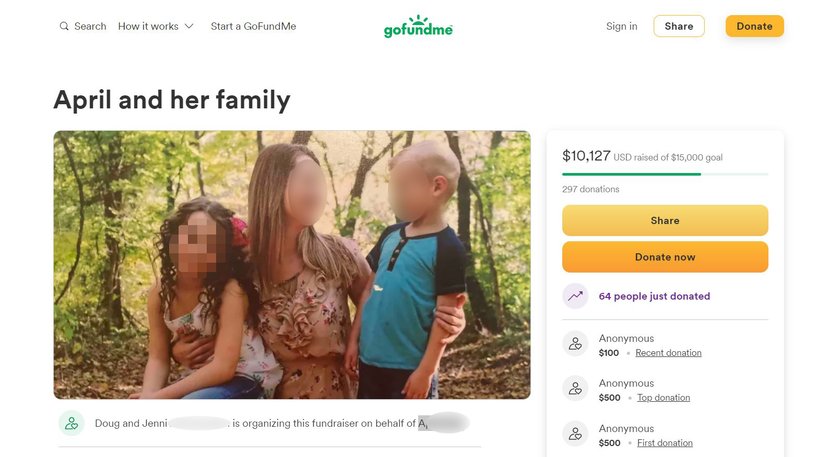This screenshot has height=457, width=840.
Task: Click the GoFundMe logo
Action: pos(418,26)
